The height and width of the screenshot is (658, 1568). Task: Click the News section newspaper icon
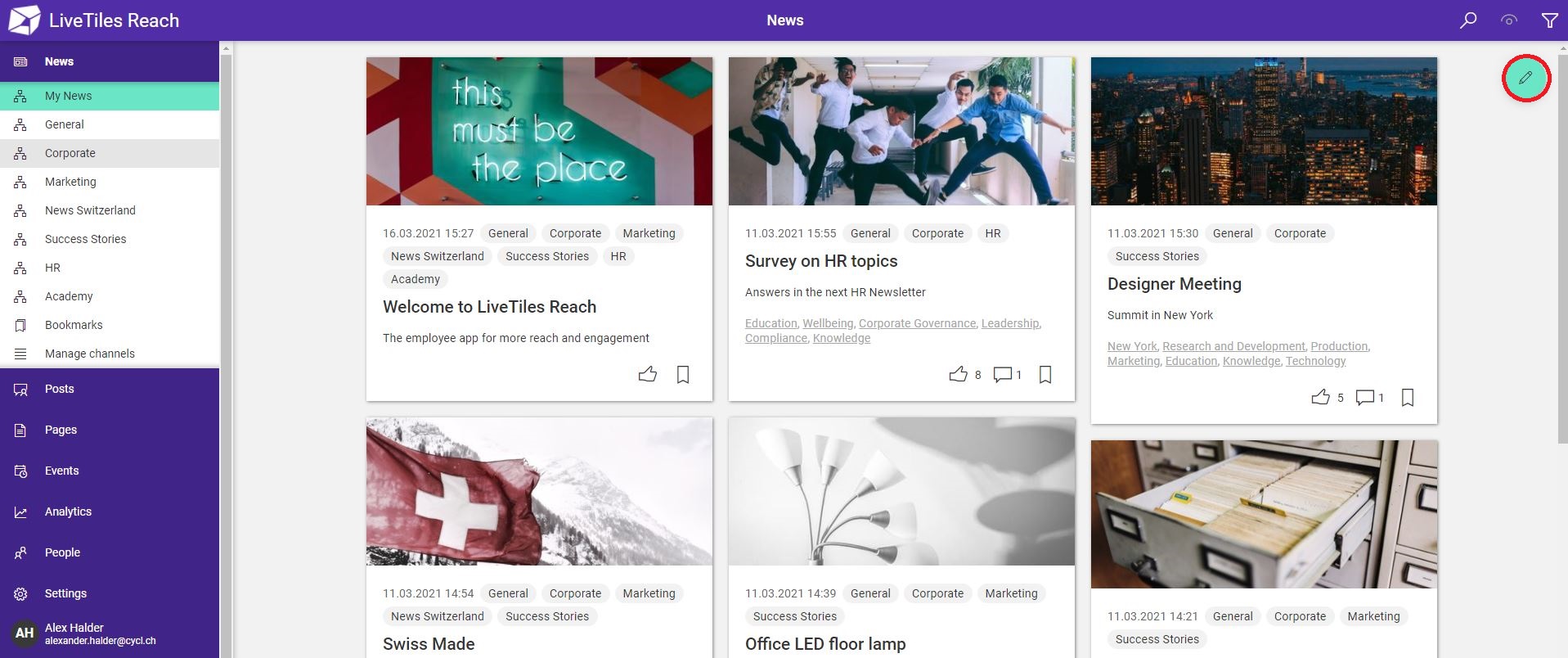click(x=20, y=61)
